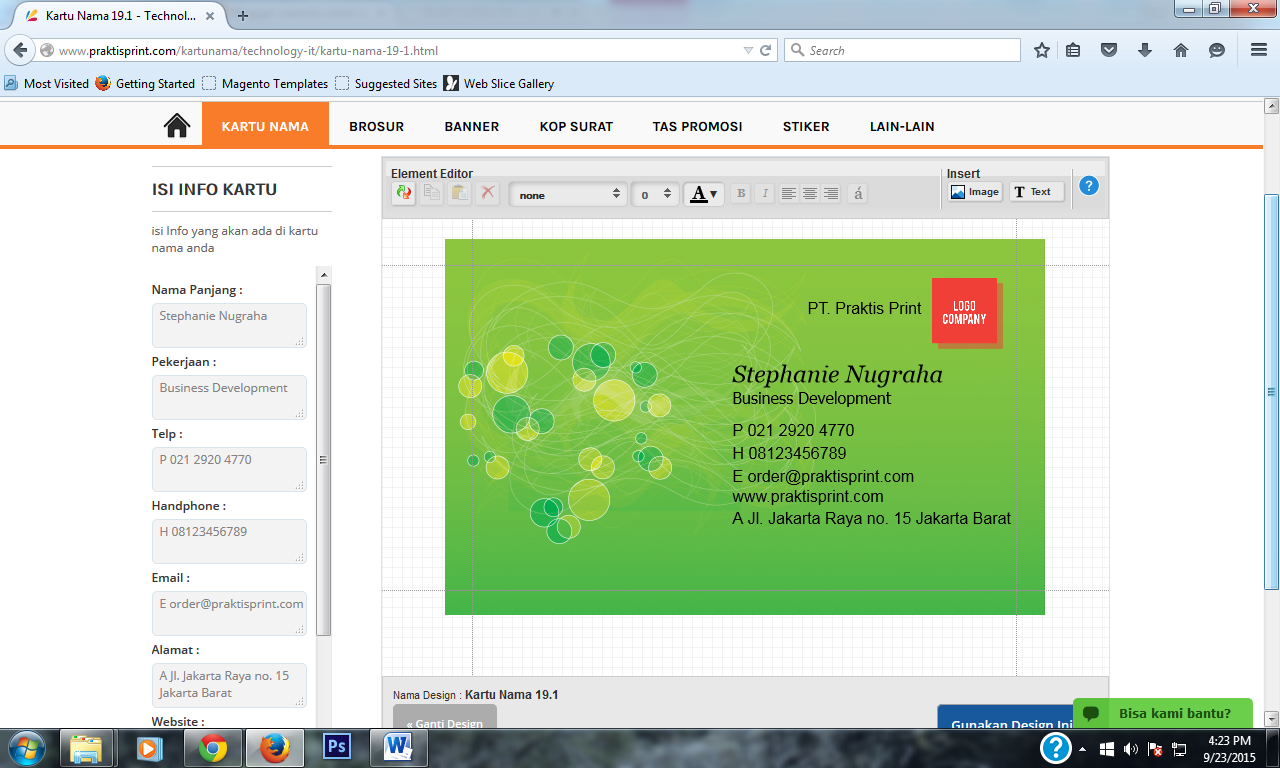Open the 'Most Visited' bookmarks folder
The height and width of the screenshot is (768, 1280).
[47, 84]
